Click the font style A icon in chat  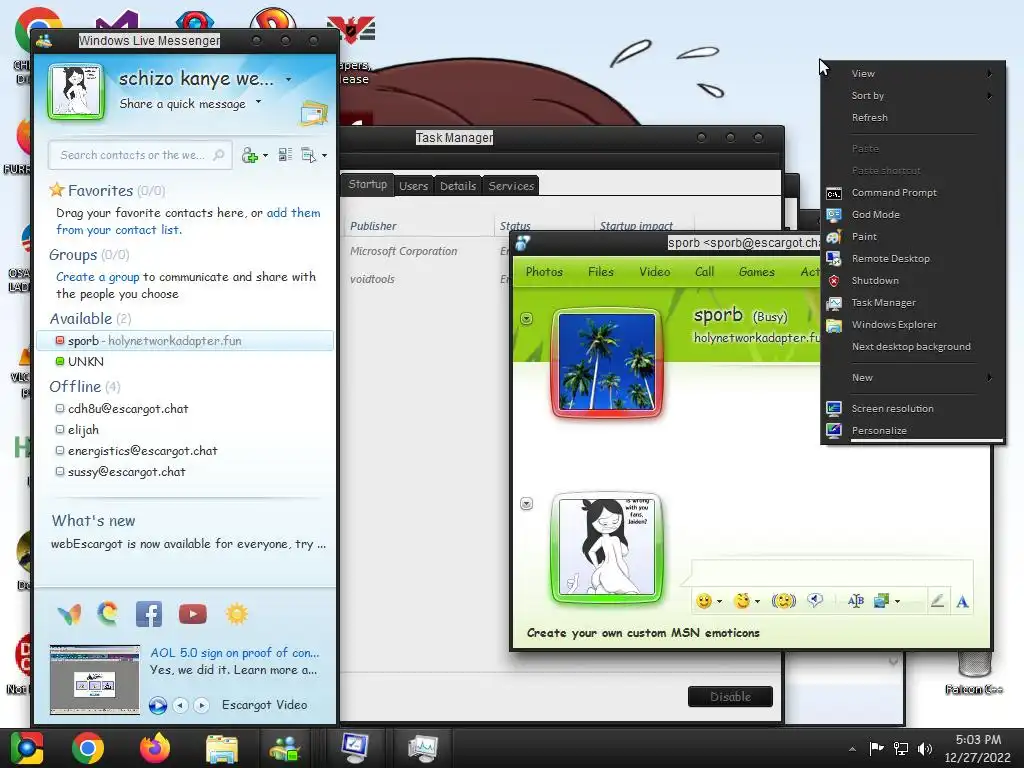click(x=962, y=601)
